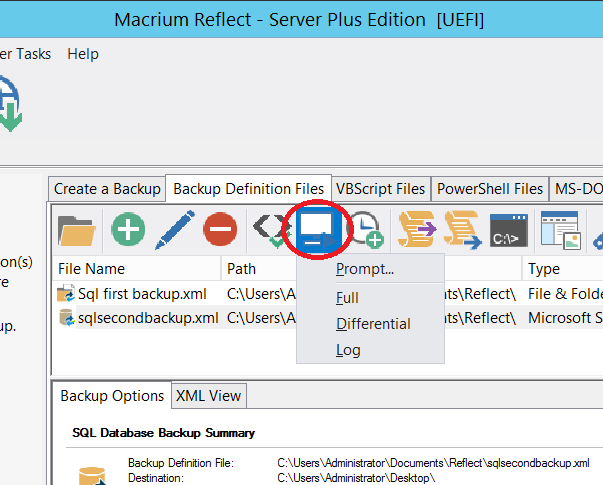Click sqlsecondbackup.xml database icon
This screenshot has height=485, width=603.
[66, 318]
